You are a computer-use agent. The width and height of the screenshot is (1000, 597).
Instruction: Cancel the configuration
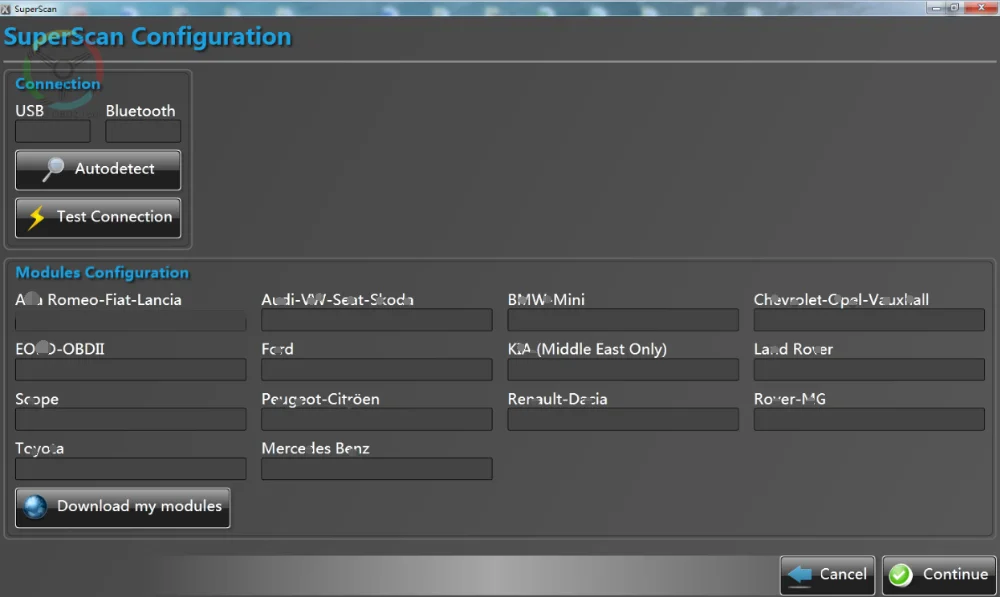click(x=827, y=575)
